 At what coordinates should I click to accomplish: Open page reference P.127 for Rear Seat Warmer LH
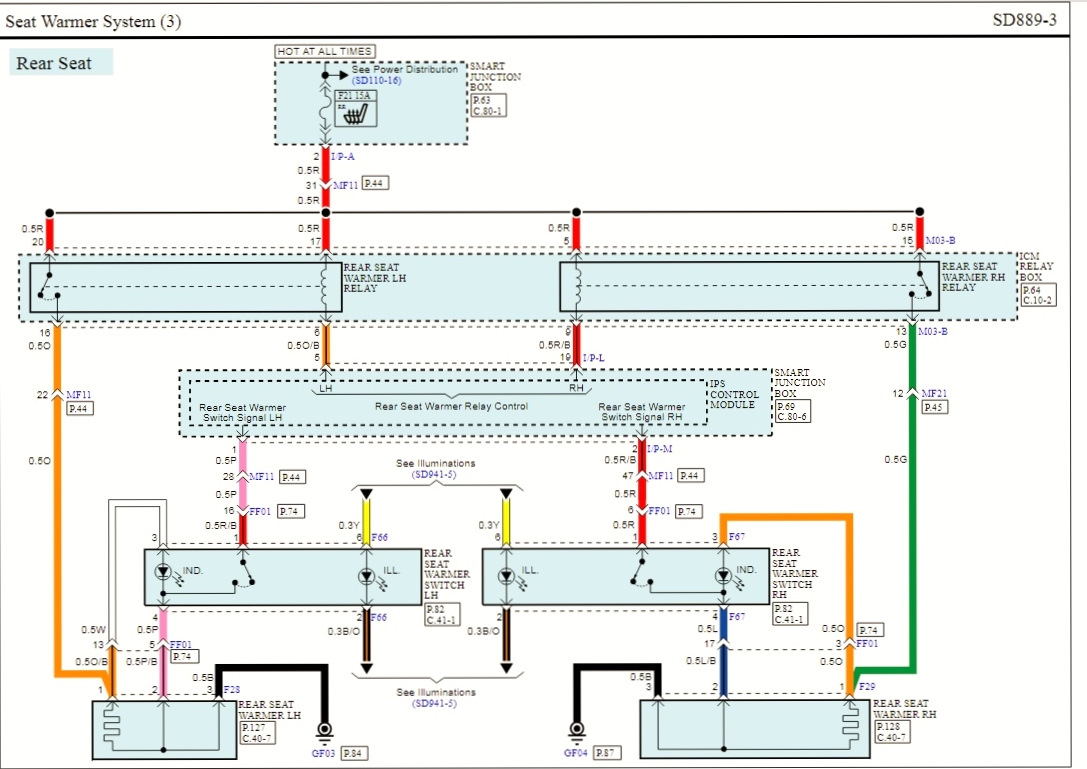pyautogui.click(x=253, y=727)
